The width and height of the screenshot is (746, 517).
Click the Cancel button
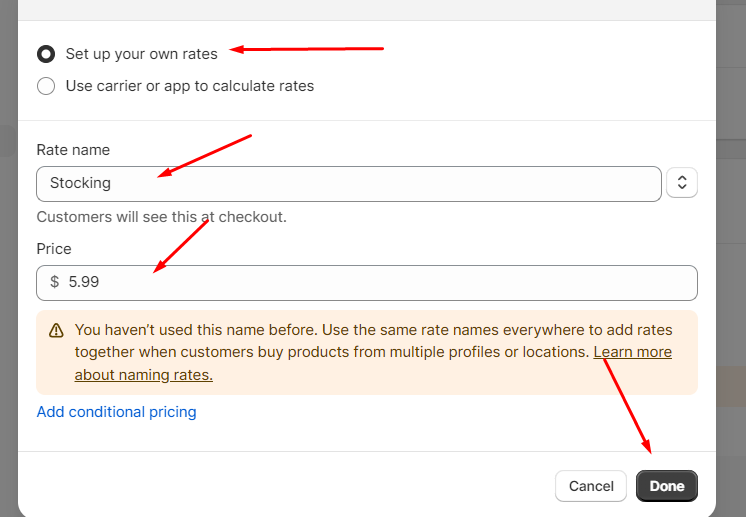pyautogui.click(x=591, y=486)
